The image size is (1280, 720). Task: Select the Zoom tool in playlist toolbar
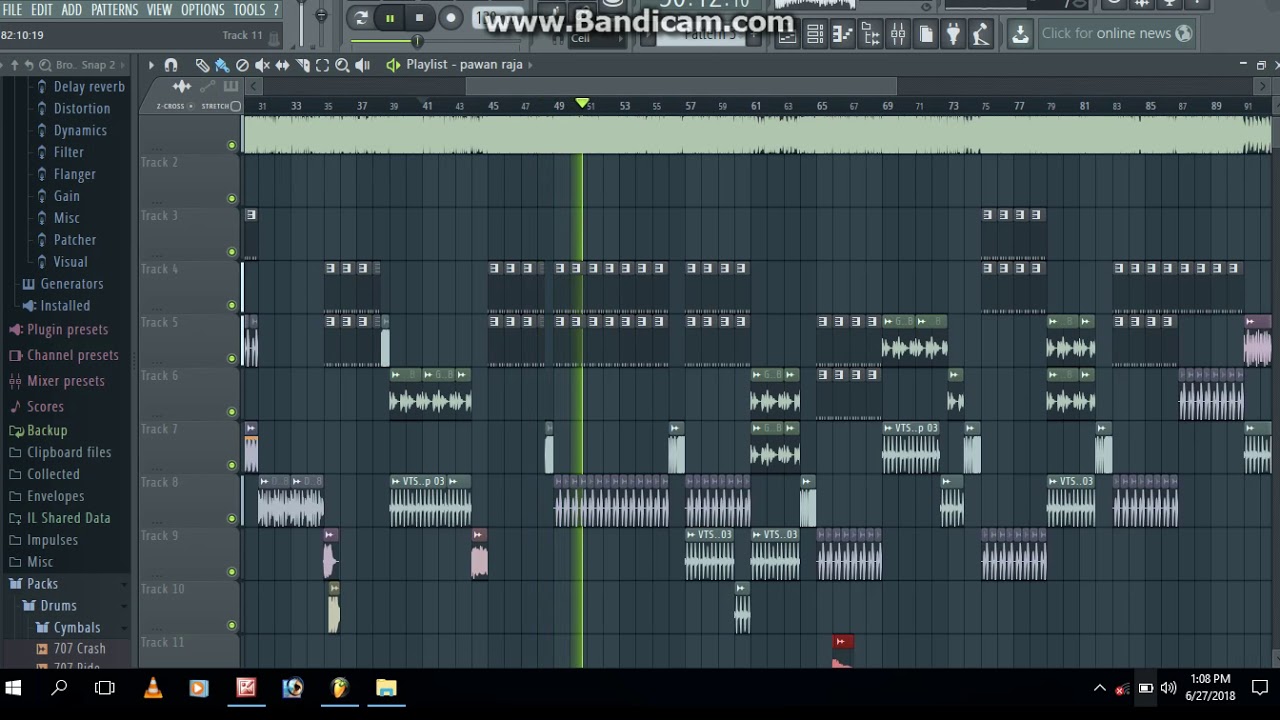342,65
